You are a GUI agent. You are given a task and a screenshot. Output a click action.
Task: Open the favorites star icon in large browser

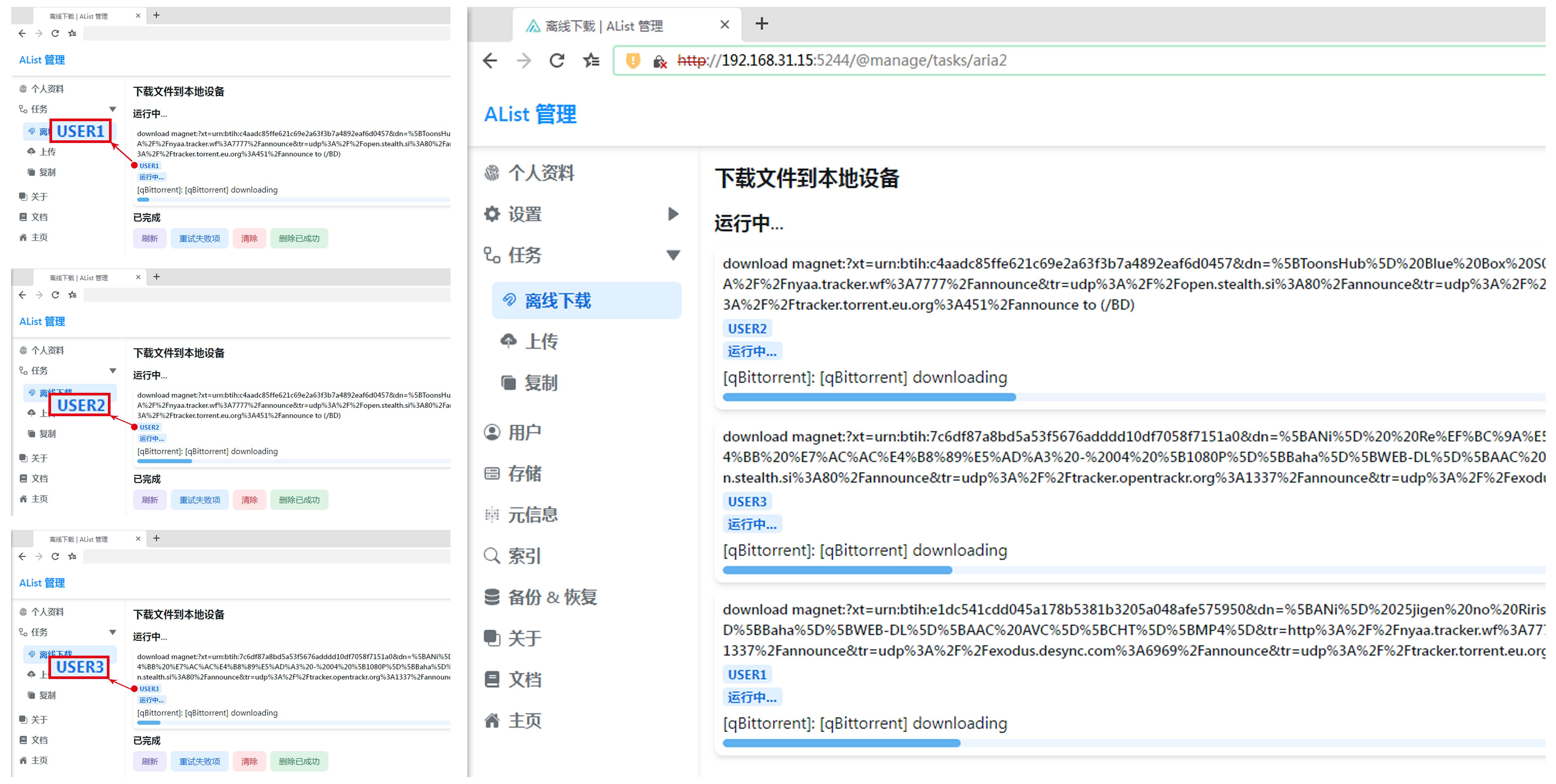click(x=591, y=60)
